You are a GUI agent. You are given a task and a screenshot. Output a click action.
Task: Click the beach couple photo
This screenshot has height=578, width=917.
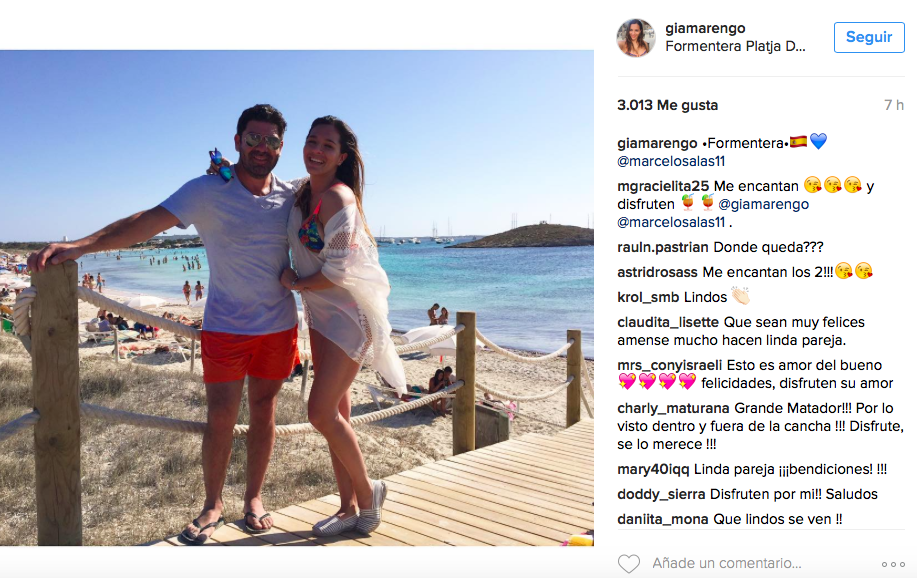(297, 298)
